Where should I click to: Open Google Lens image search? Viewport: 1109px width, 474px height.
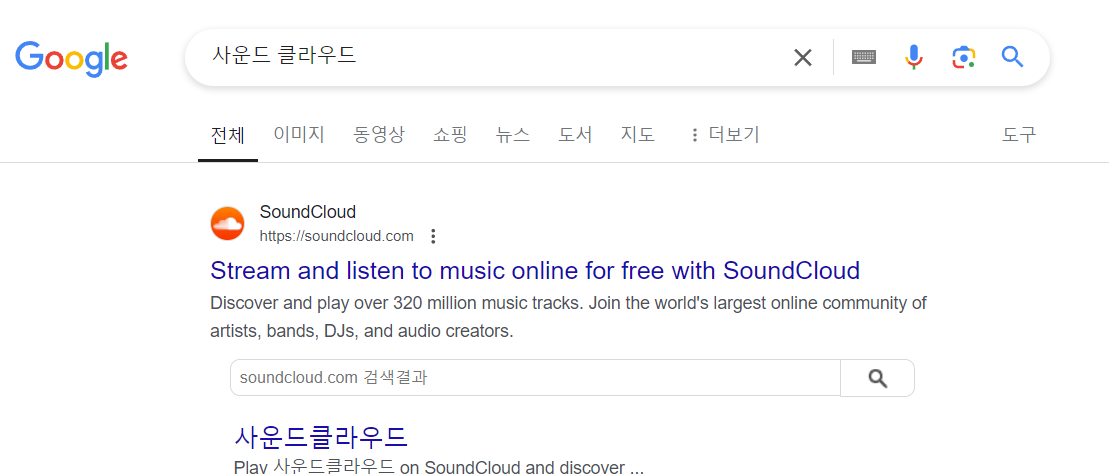pos(963,57)
